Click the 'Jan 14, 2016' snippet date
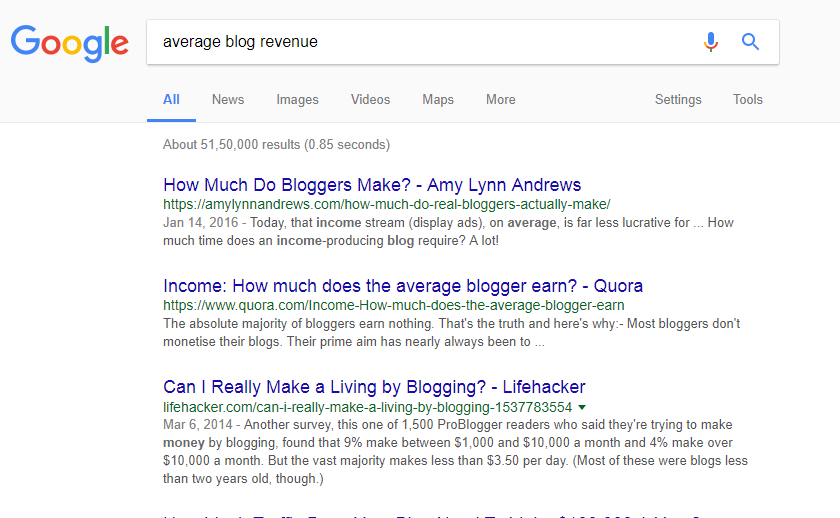 pyautogui.click(x=200, y=223)
